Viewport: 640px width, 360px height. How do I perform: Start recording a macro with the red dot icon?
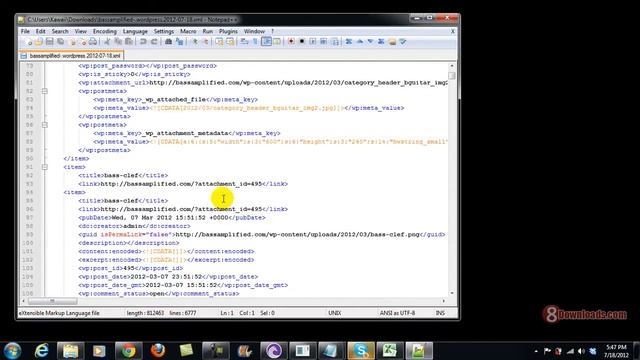pos(291,42)
